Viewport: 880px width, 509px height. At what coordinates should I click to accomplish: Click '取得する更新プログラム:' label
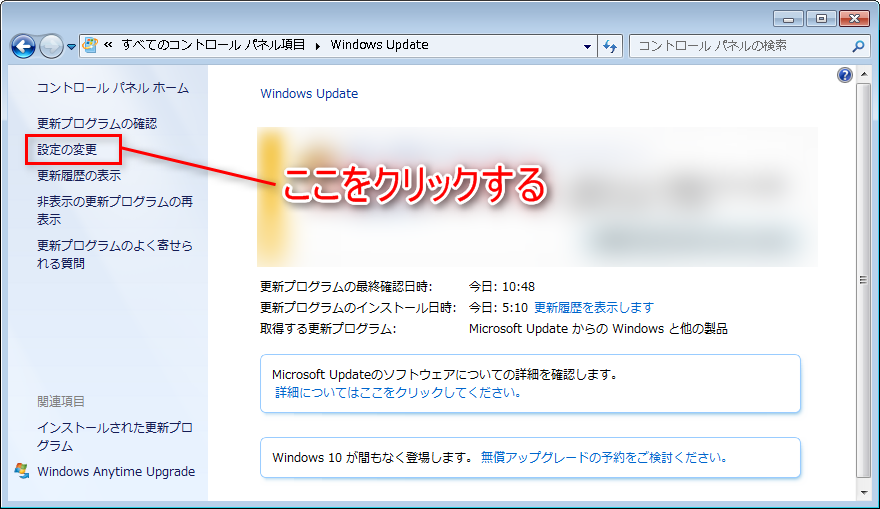pos(328,329)
